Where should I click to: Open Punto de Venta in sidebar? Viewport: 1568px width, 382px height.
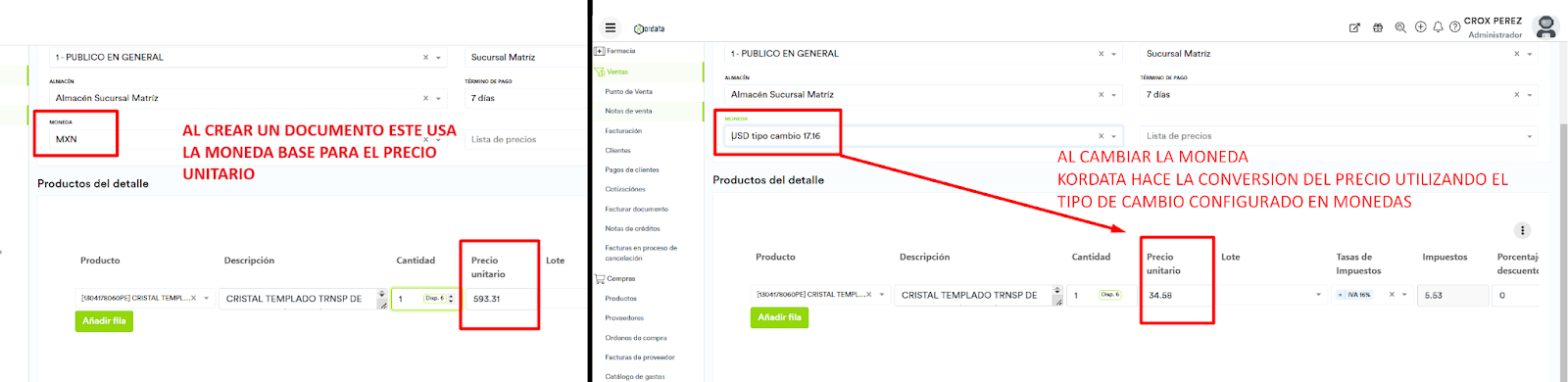628,91
